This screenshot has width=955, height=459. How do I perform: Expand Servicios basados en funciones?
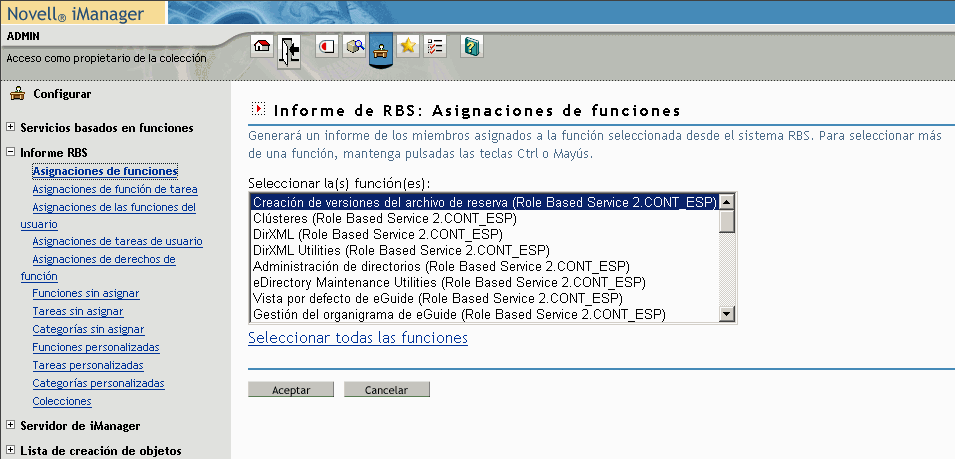[x=10, y=127]
